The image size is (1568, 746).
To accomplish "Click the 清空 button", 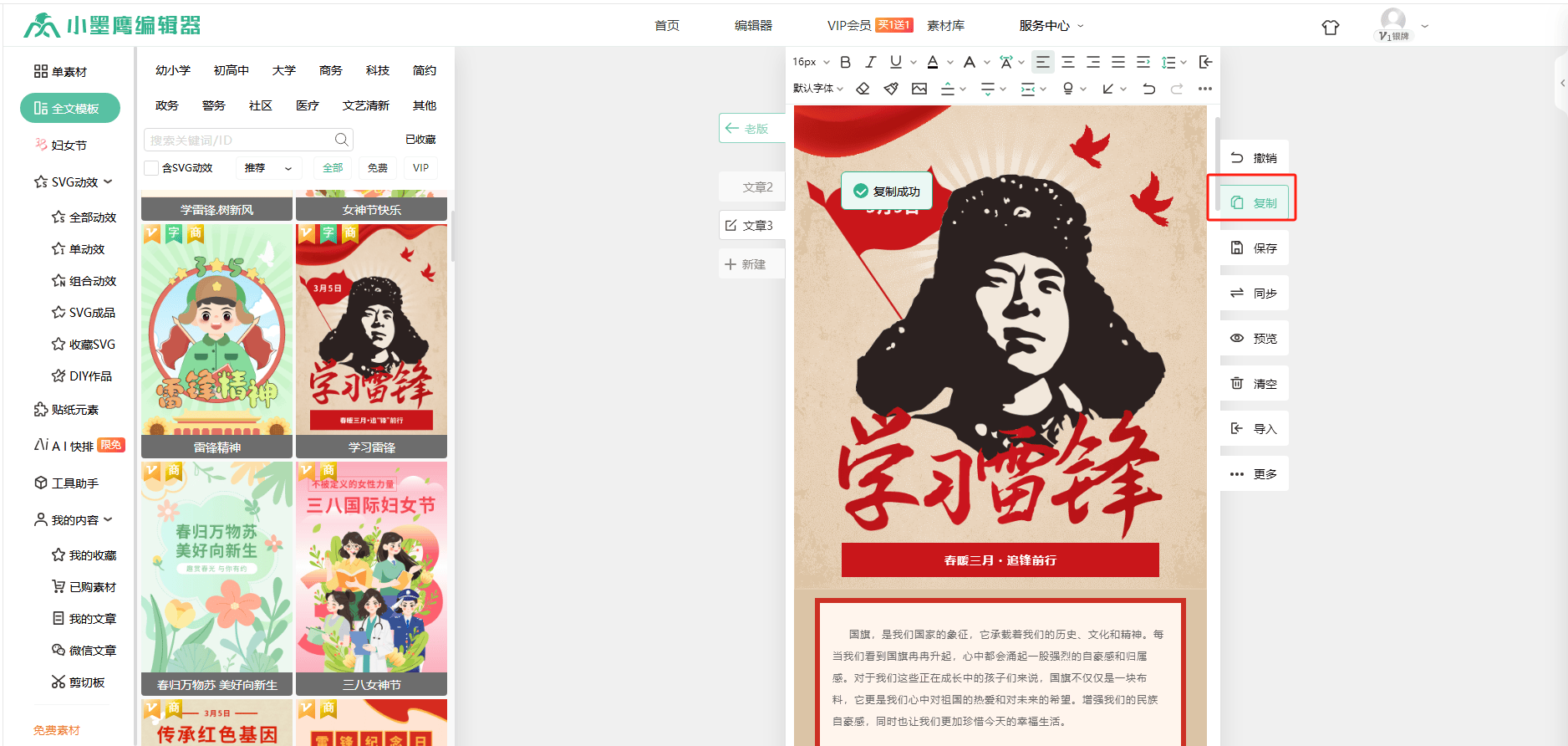I will [x=1254, y=384].
